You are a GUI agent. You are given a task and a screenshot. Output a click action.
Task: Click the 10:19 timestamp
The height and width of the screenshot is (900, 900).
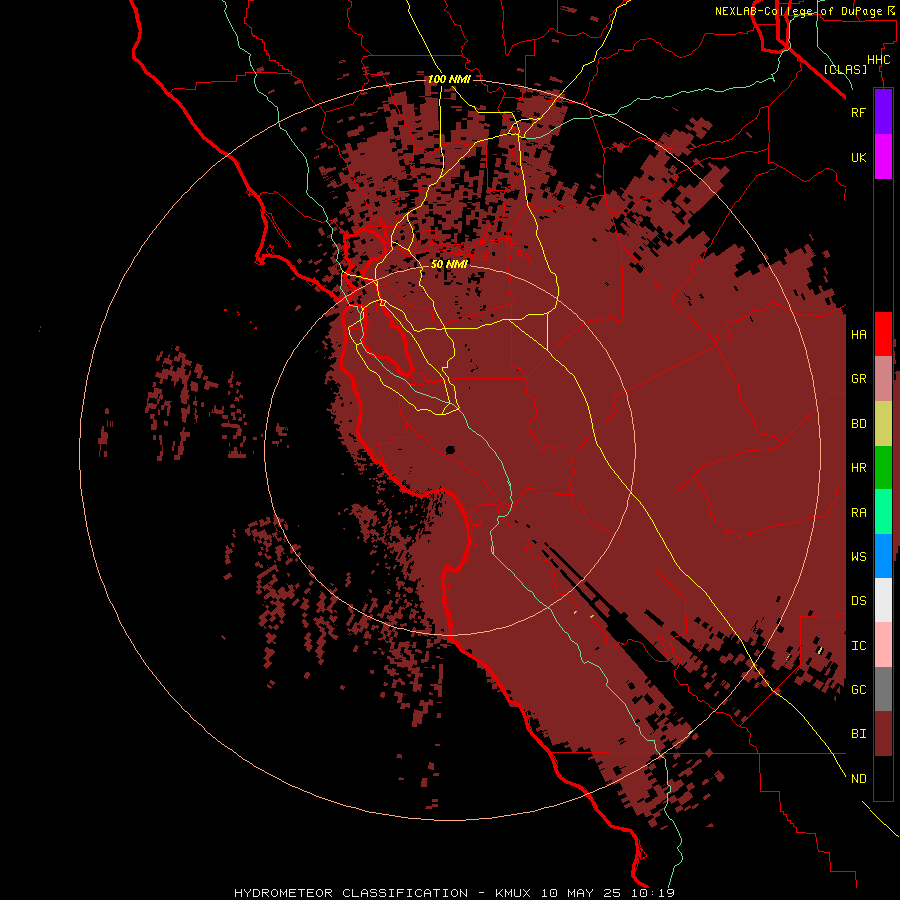point(654,893)
